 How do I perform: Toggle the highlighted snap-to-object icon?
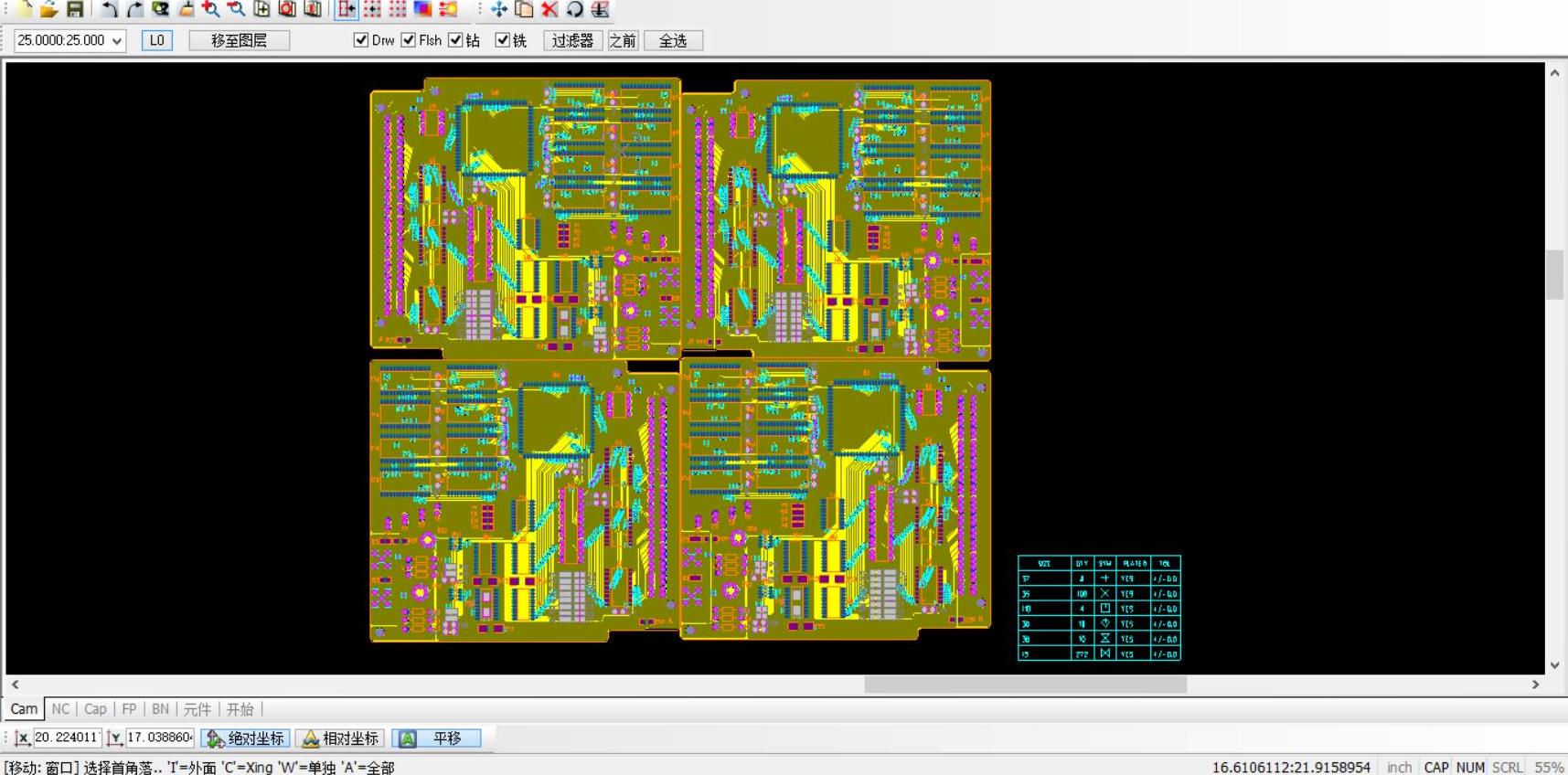coord(347,9)
